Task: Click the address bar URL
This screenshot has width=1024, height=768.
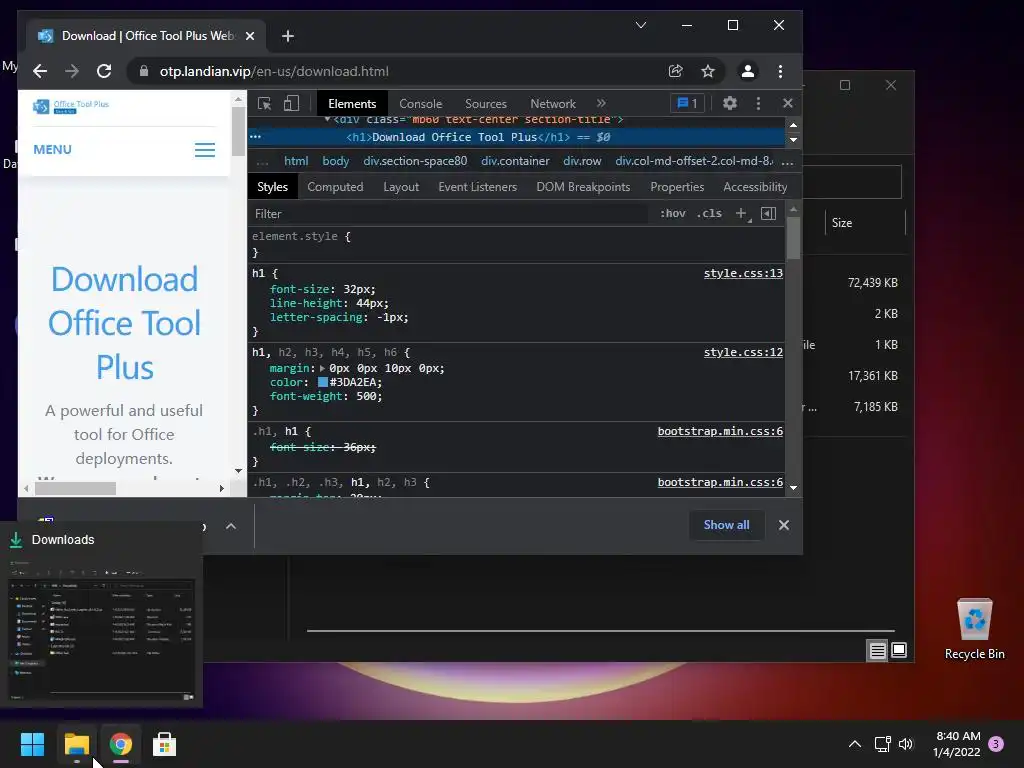Action: pos(274,71)
